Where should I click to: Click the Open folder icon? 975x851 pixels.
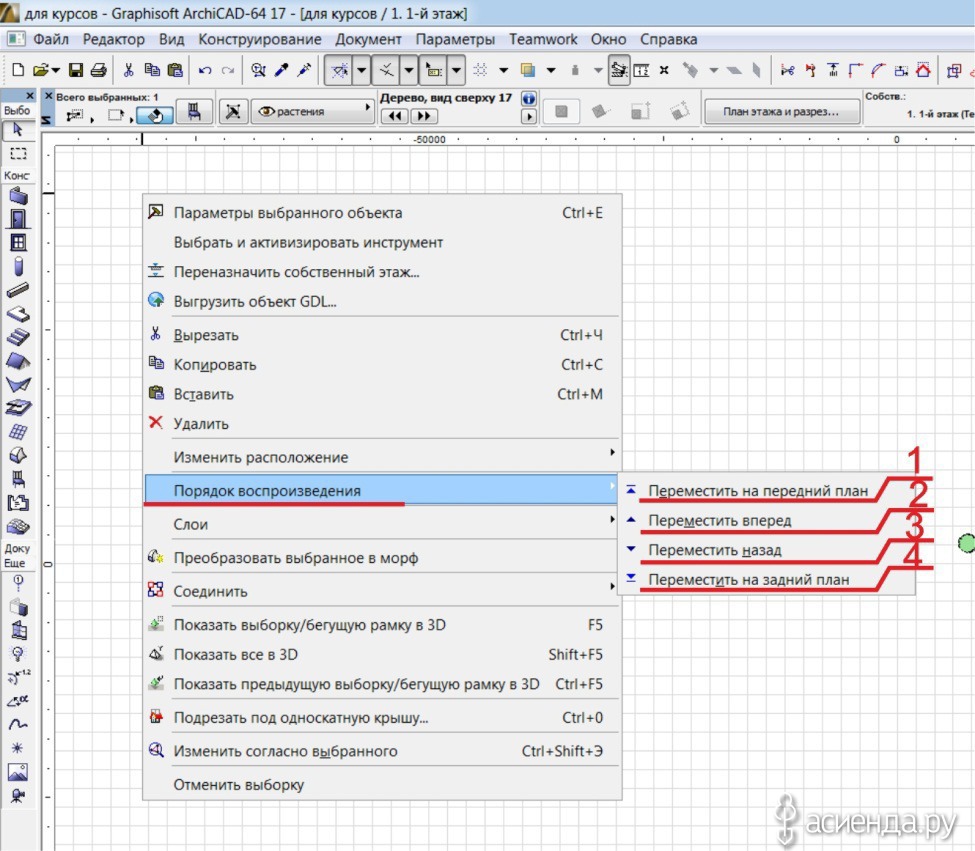(40, 70)
